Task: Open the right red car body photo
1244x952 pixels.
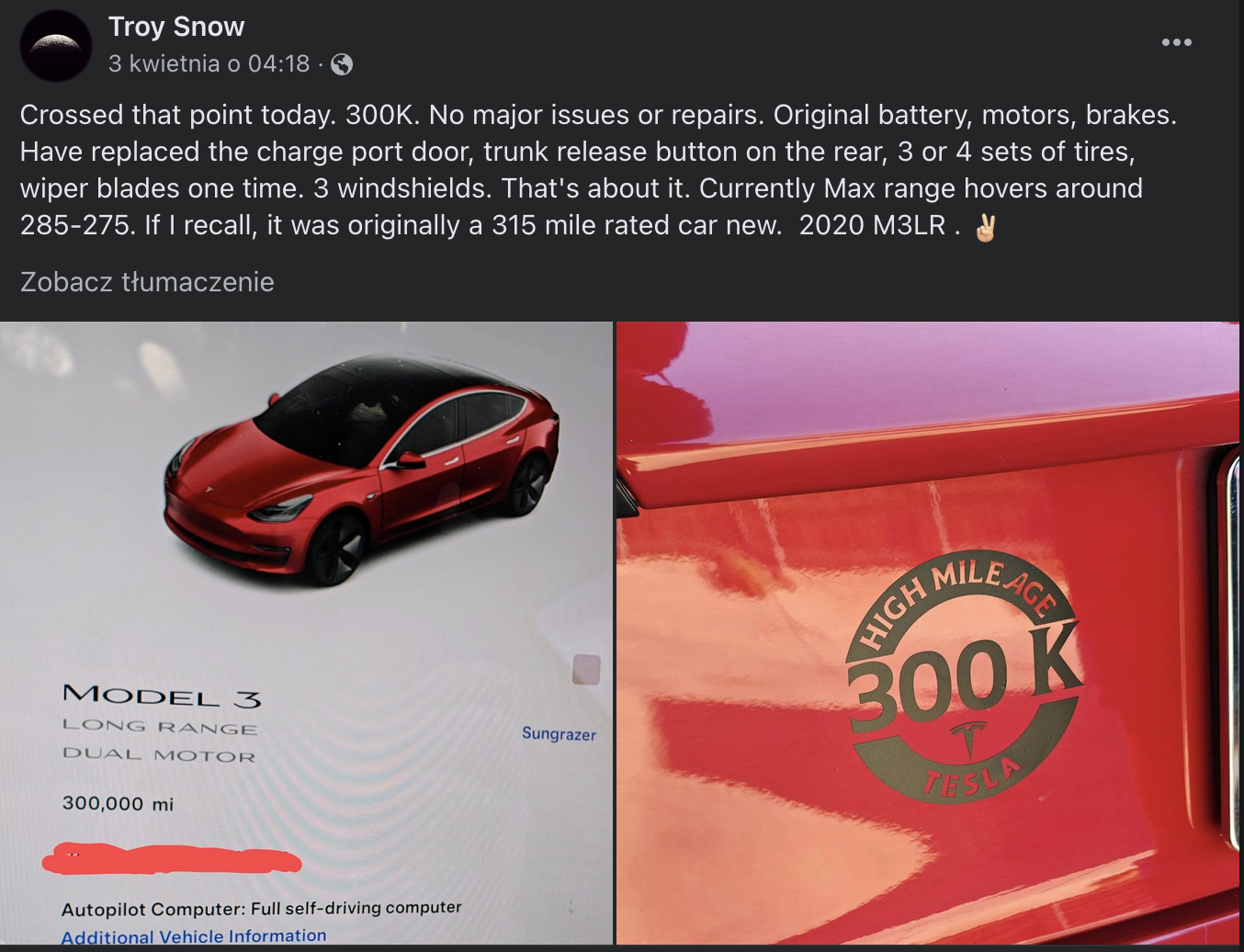Action: 928,632
